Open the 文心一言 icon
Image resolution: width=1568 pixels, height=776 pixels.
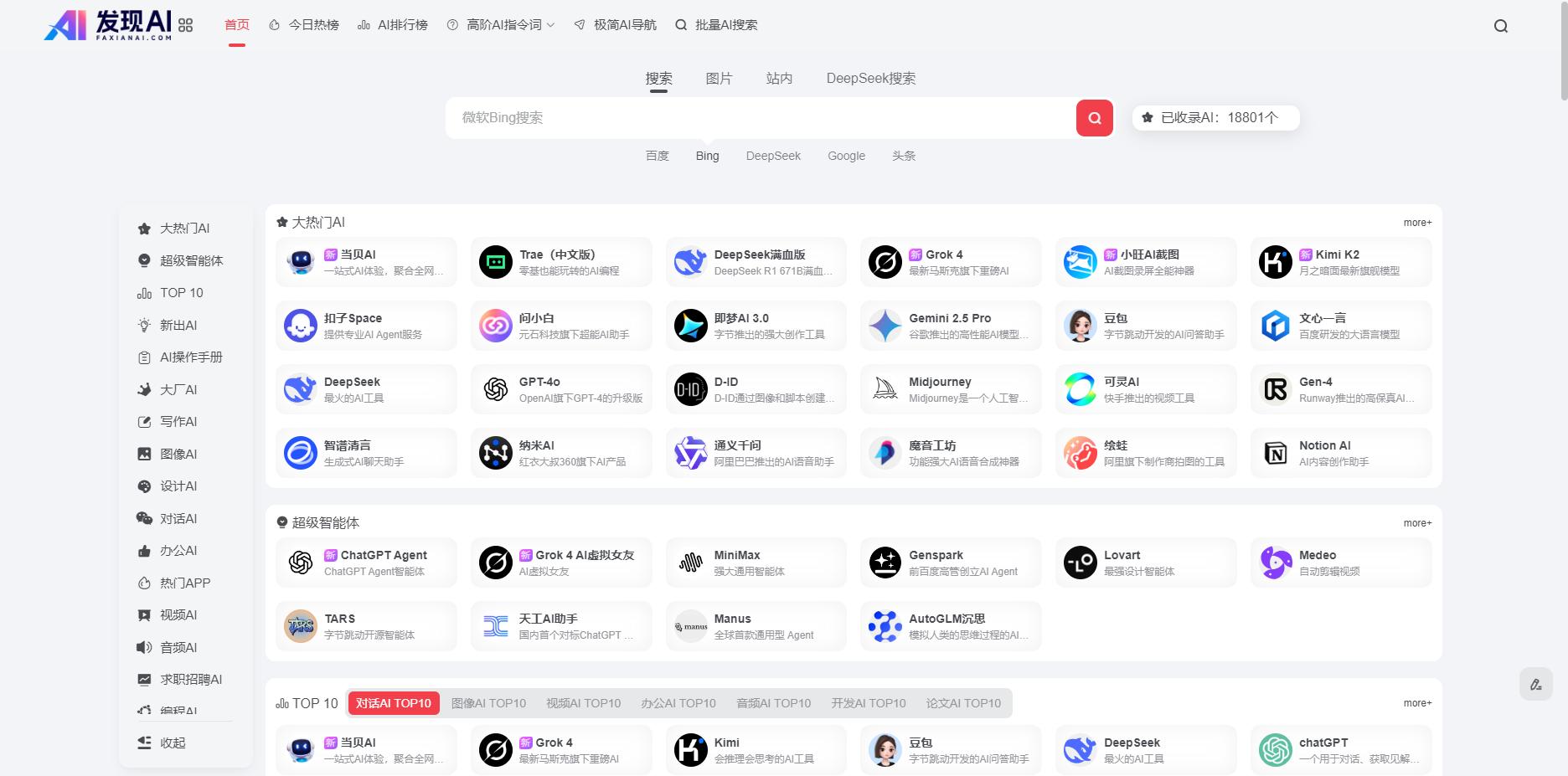tap(1276, 326)
